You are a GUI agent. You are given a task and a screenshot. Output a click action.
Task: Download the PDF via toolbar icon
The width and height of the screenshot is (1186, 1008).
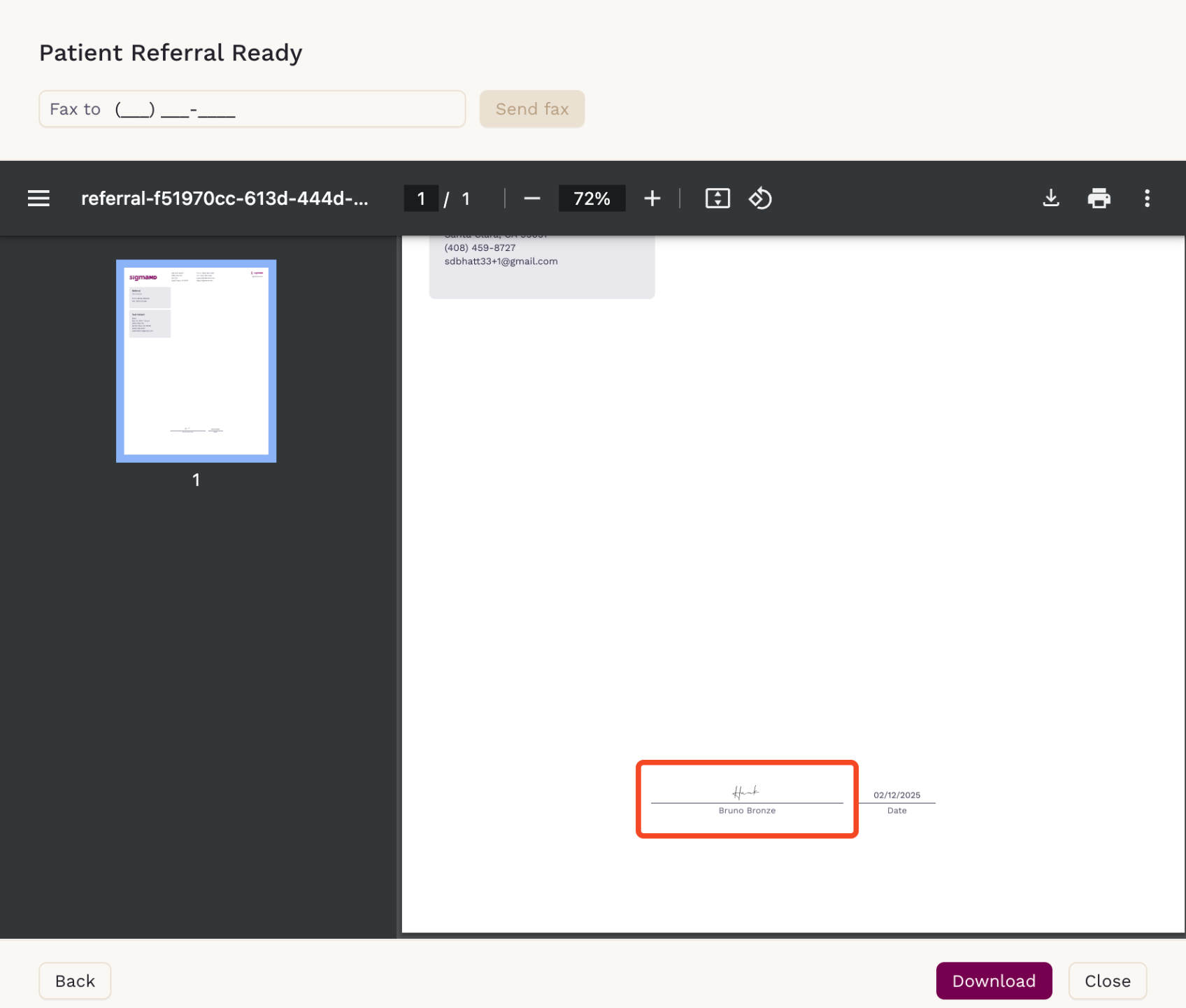point(1050,199)
